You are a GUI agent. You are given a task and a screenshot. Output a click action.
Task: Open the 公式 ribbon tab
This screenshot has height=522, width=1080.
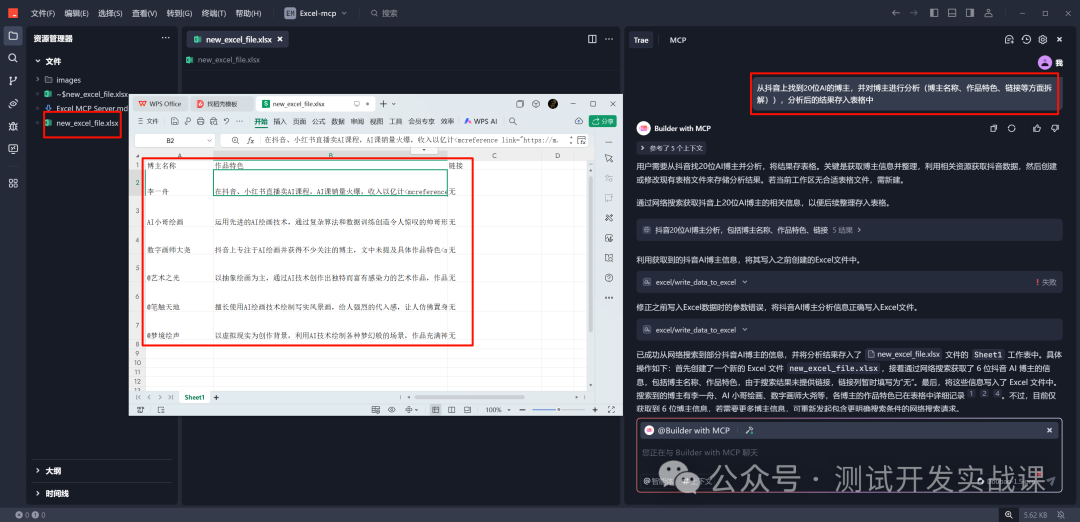coord(318,121)
